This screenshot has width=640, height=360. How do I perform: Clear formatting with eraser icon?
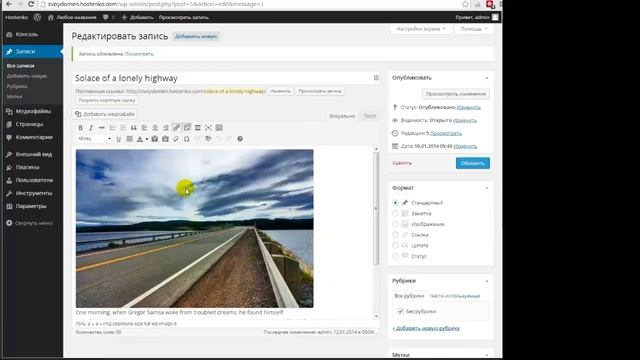coord(176,139)
